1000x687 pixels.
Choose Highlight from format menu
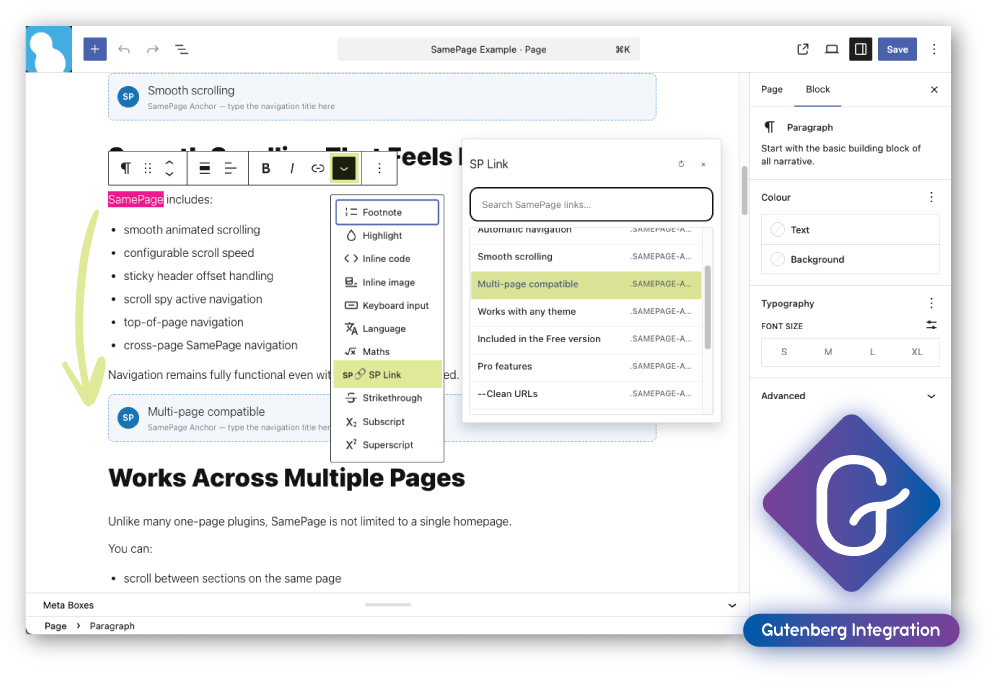[387, 235]
